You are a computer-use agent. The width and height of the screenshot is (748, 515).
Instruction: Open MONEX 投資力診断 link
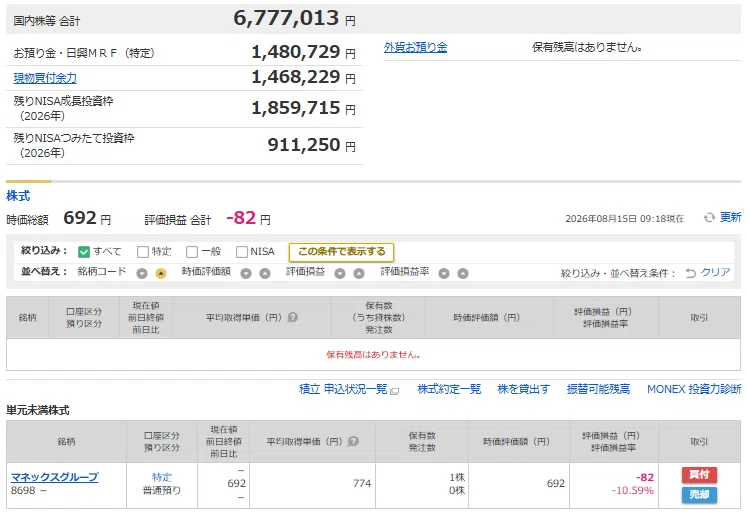(x=694, y=389)
